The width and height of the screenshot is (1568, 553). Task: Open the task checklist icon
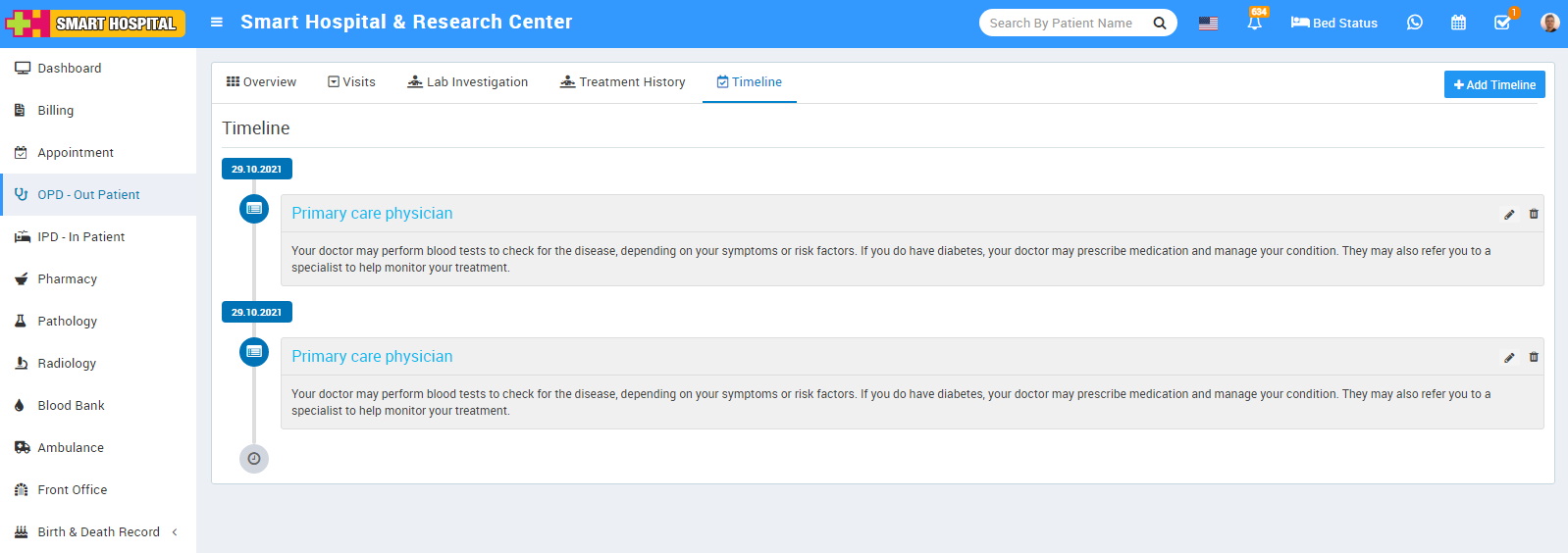[x=1502, y=23]
